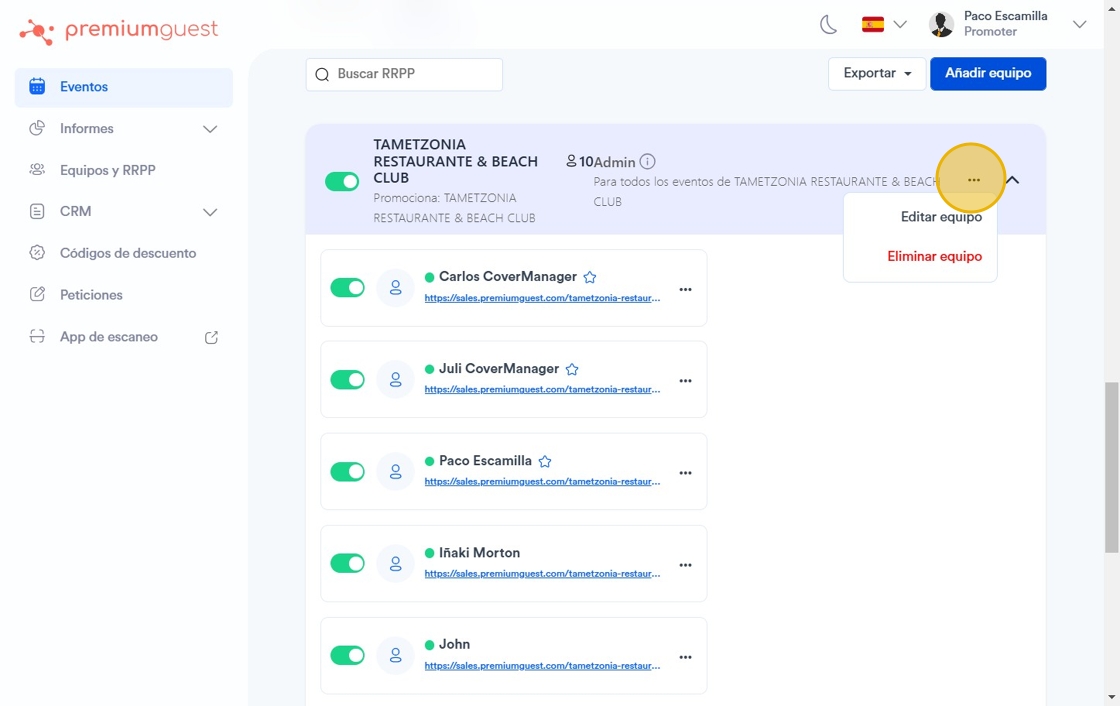Expand the Informes submenu chevron
1120x706 pixels.
(x=209, y=129)
